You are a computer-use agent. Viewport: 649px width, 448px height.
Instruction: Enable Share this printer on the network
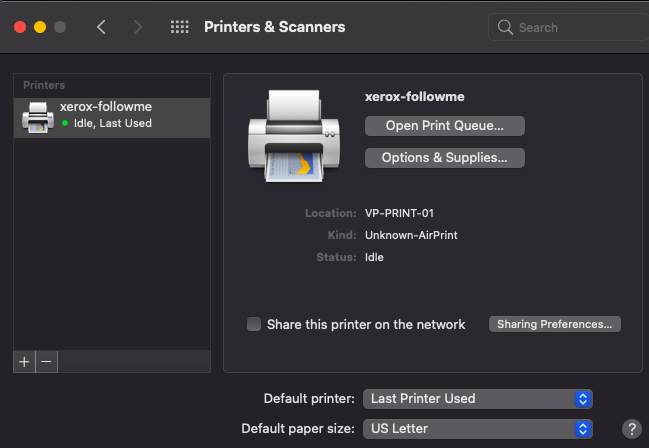pyautogui.click(x=254, y=324)
